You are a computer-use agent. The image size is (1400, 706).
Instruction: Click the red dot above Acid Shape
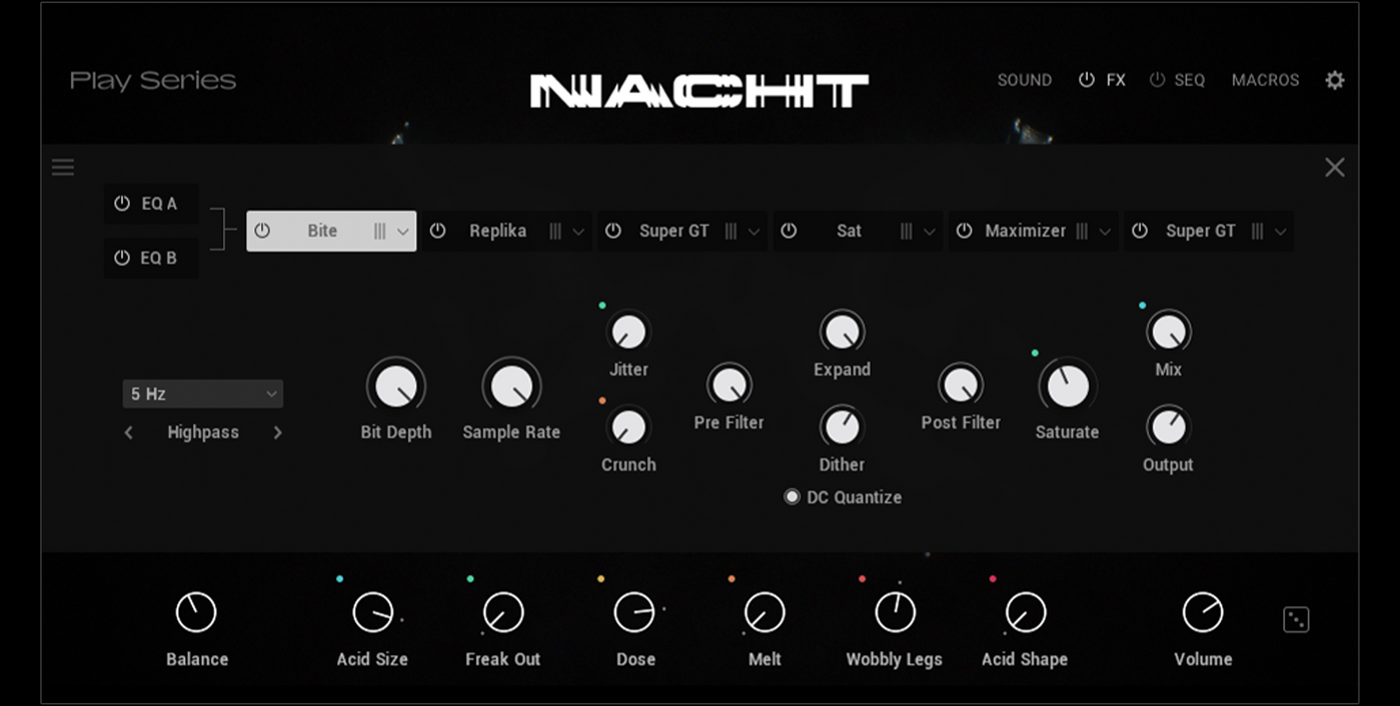coord(993,579)
